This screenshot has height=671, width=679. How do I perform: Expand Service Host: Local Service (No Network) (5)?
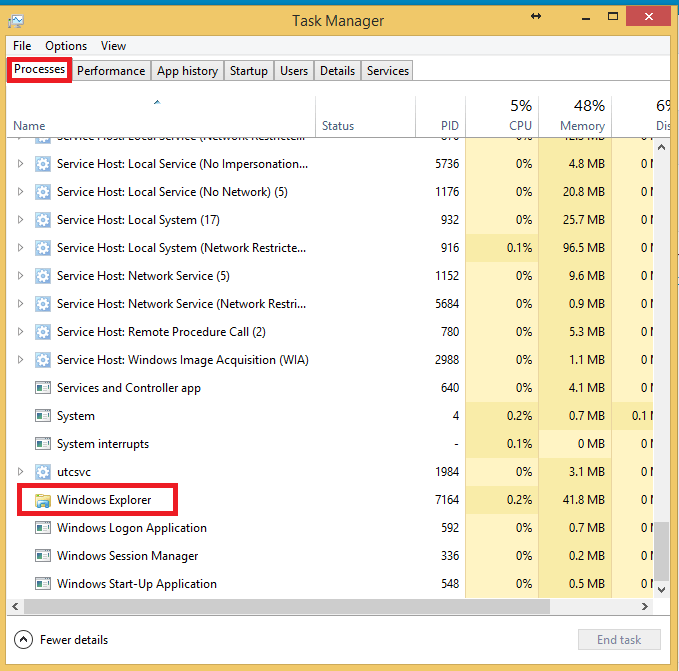[x=20, y=192]
